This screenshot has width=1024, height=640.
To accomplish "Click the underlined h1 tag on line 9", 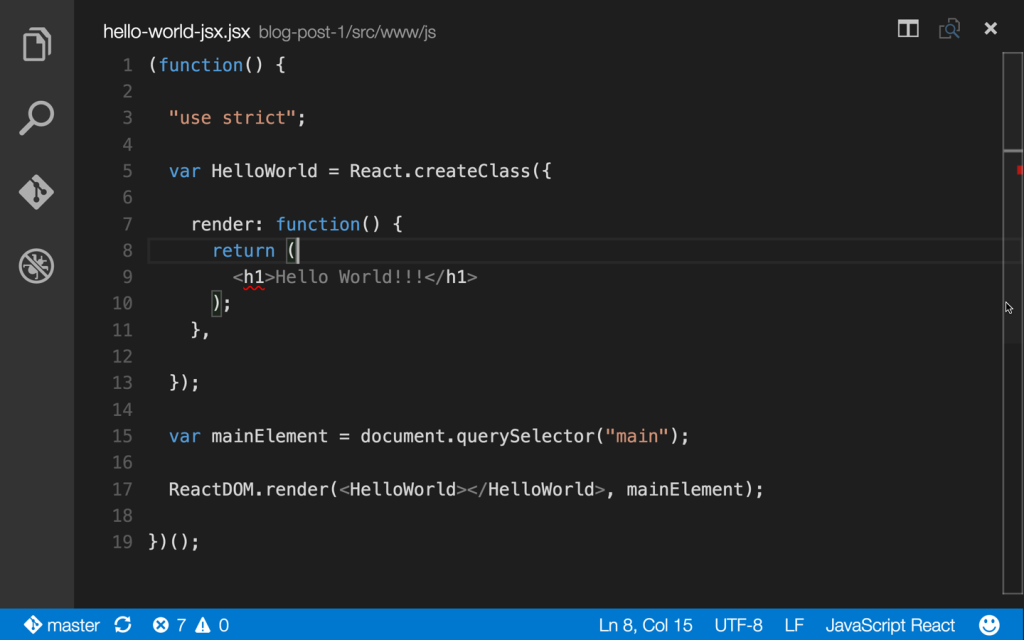I will pos(253,277).
